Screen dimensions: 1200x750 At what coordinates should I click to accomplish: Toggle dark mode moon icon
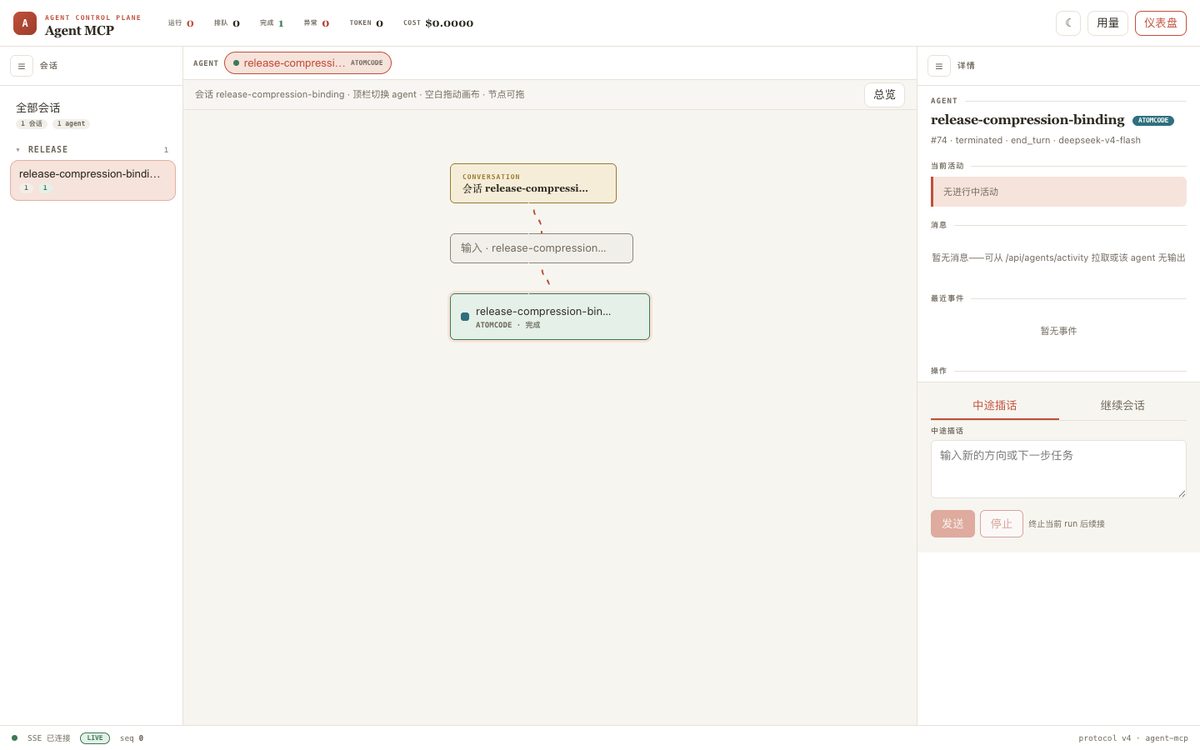click(x=1068, y=23)
